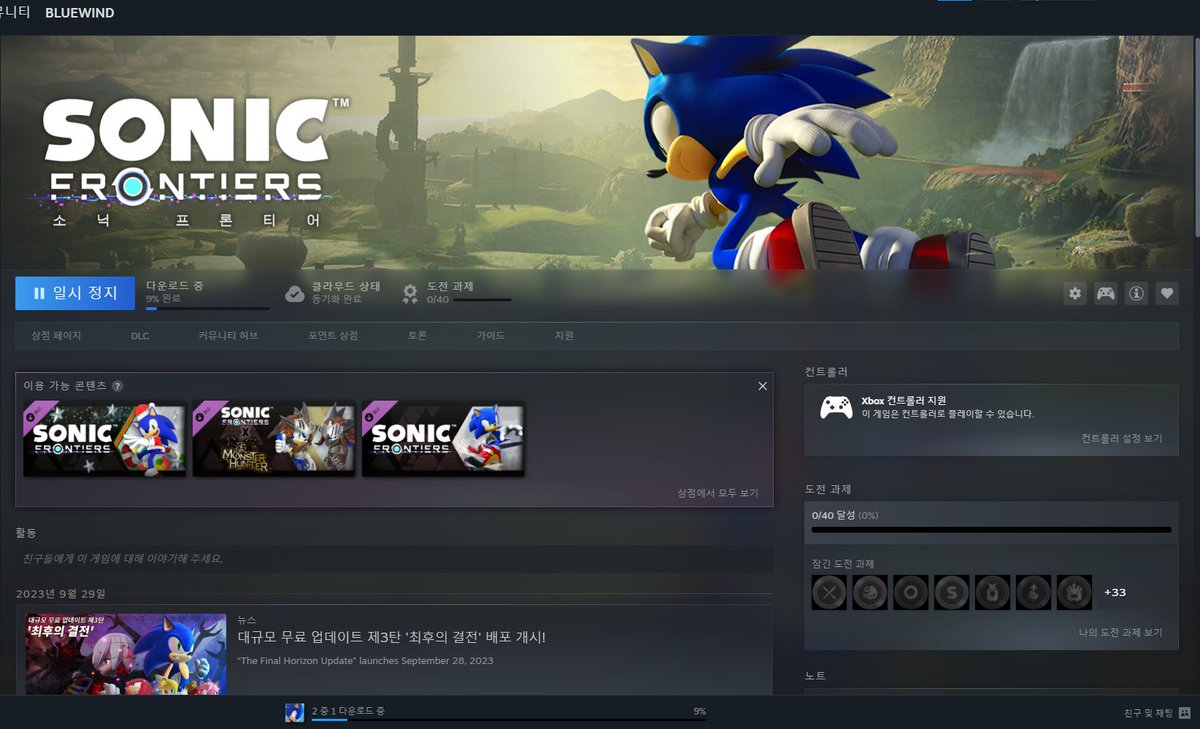
Task: Click the 2023년 9월 29일 date heading
Action: (x=60, y=594)
